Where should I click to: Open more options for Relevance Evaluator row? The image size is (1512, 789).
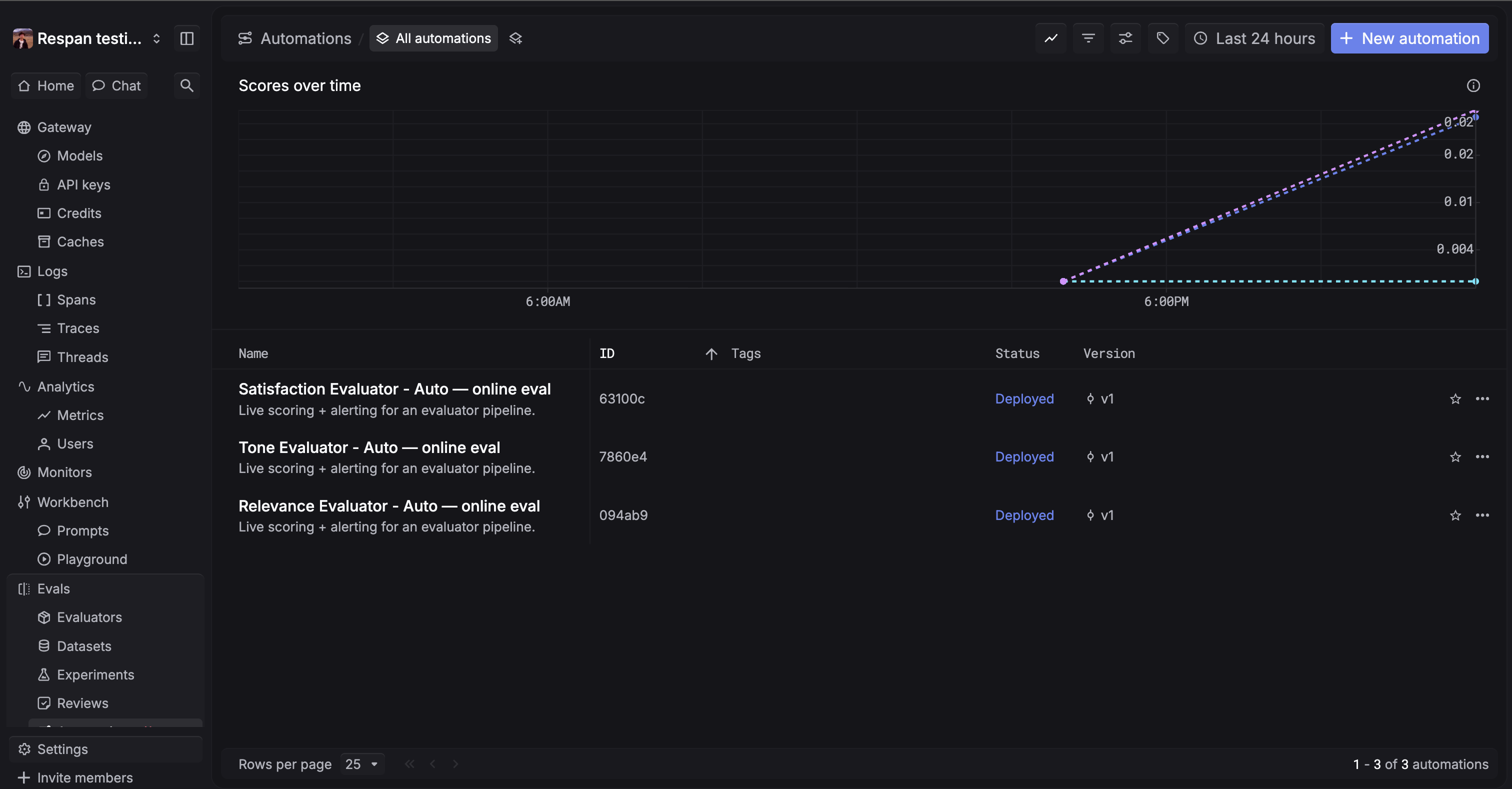[1482, 515]
